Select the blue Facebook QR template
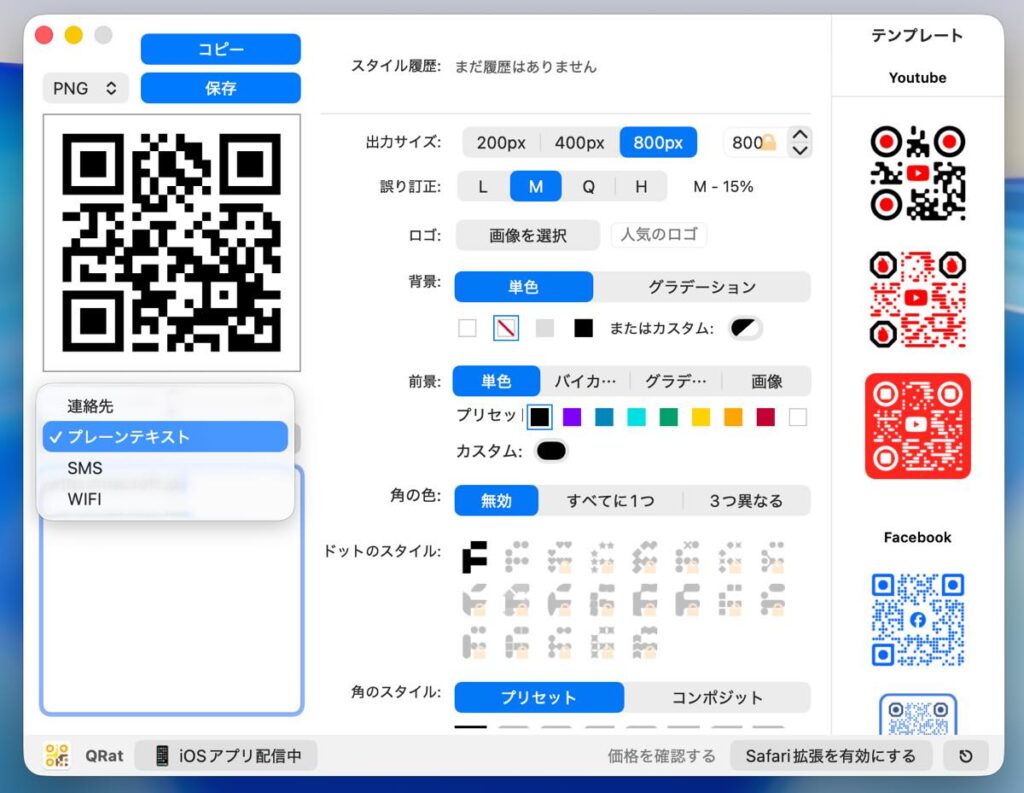 917,619
